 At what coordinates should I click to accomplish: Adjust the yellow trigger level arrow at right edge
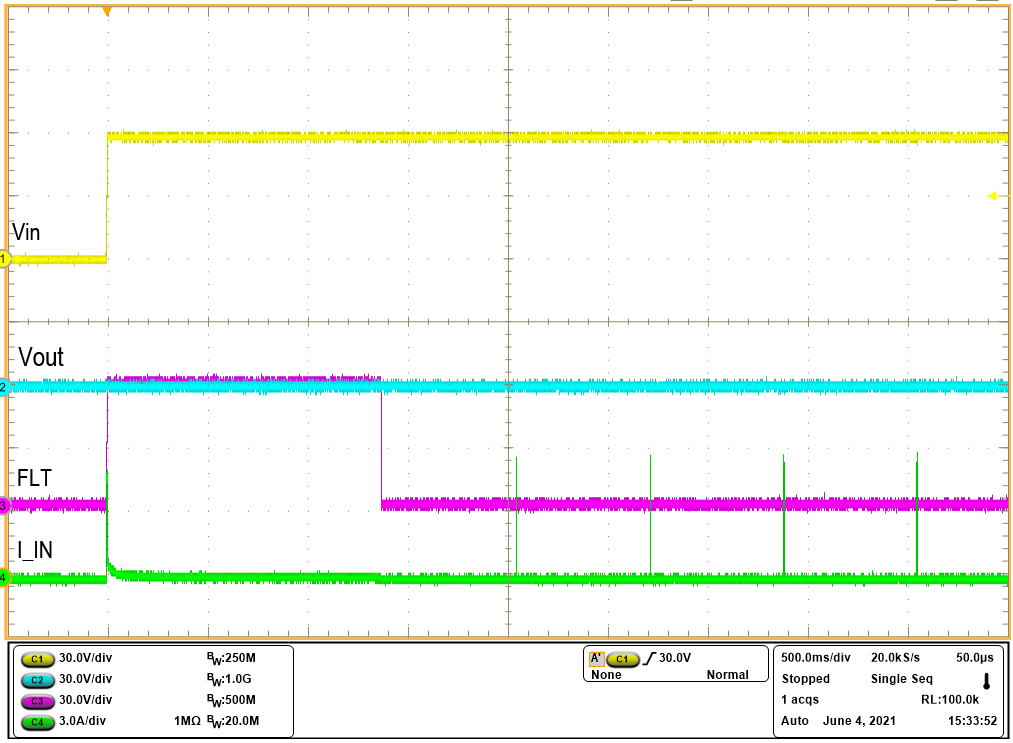tap(993, 198)
